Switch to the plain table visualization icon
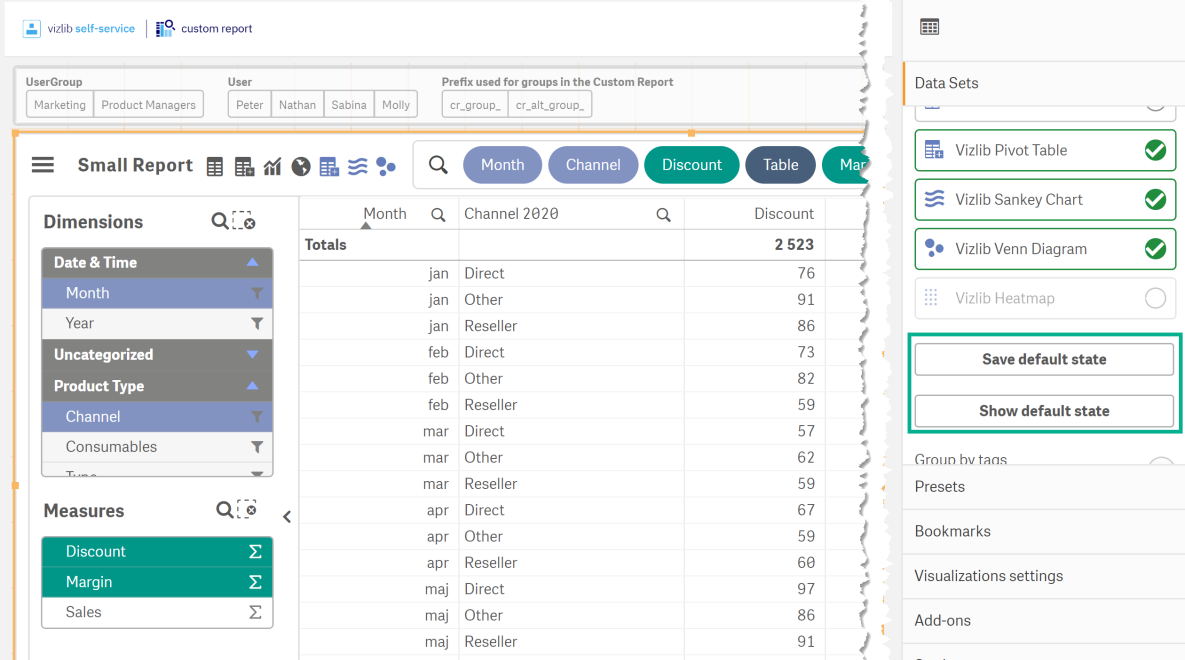Viewport: 1185px width, 660px height. (x=215, y=166)
